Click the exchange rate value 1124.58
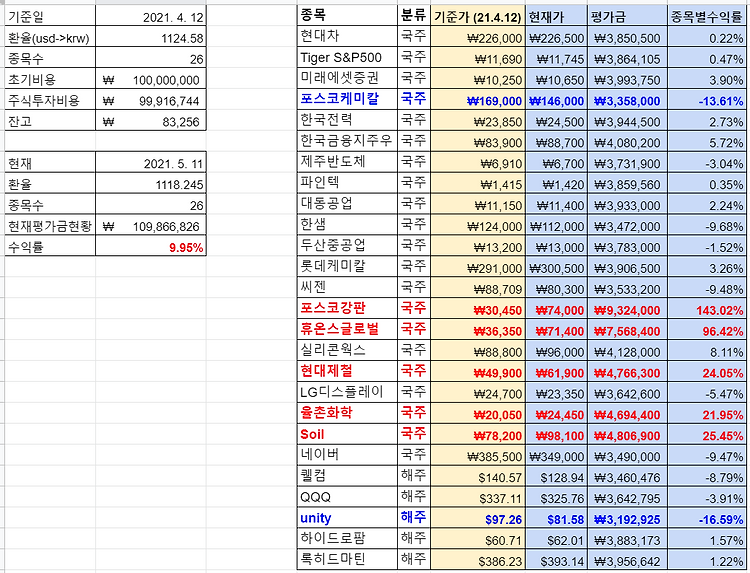 coord(151,37)
